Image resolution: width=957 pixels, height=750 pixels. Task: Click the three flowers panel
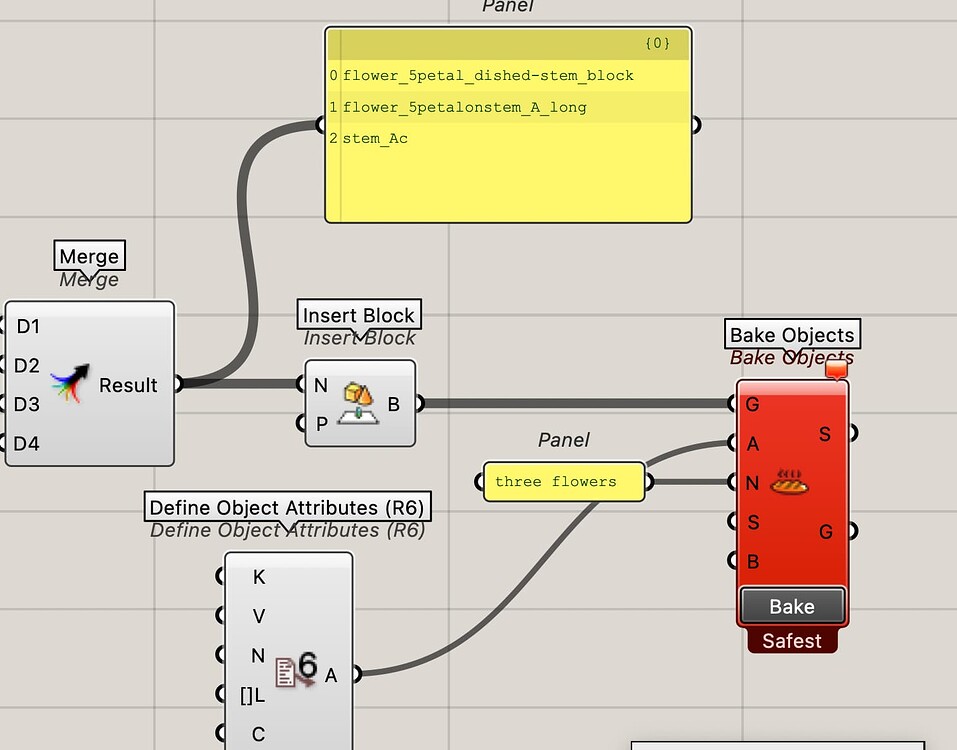pyautogui.click(x=563, y=482)
